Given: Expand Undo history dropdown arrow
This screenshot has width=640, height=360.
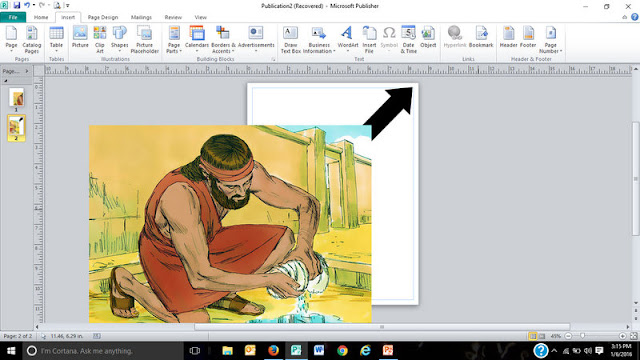Looking at the screenshot, I should click(x=34, y=5).
